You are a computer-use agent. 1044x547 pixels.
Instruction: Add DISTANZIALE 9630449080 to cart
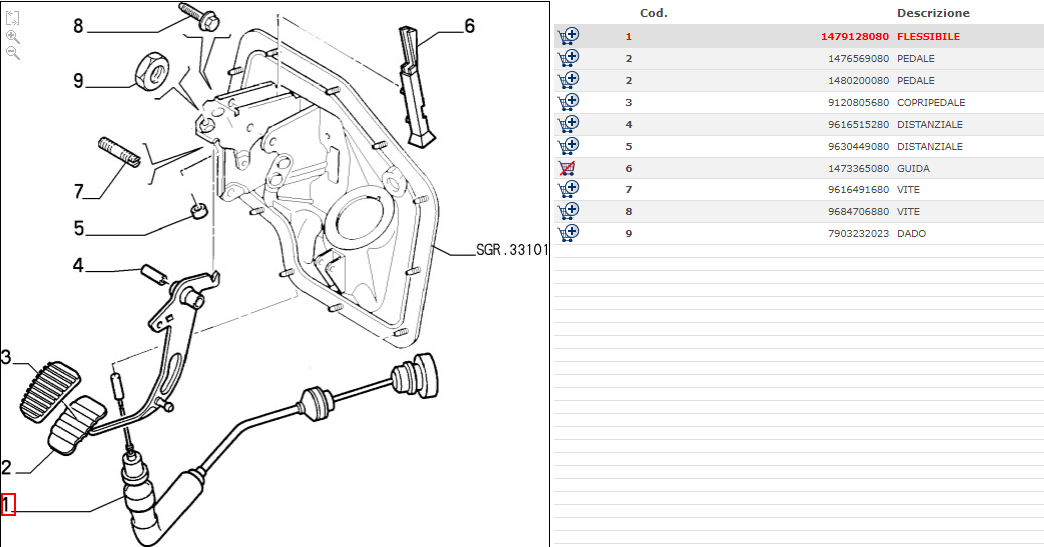(568, 146)
